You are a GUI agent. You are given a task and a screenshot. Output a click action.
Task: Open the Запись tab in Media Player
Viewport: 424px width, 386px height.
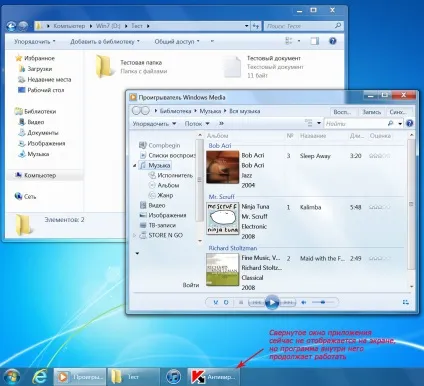[371, 112]
